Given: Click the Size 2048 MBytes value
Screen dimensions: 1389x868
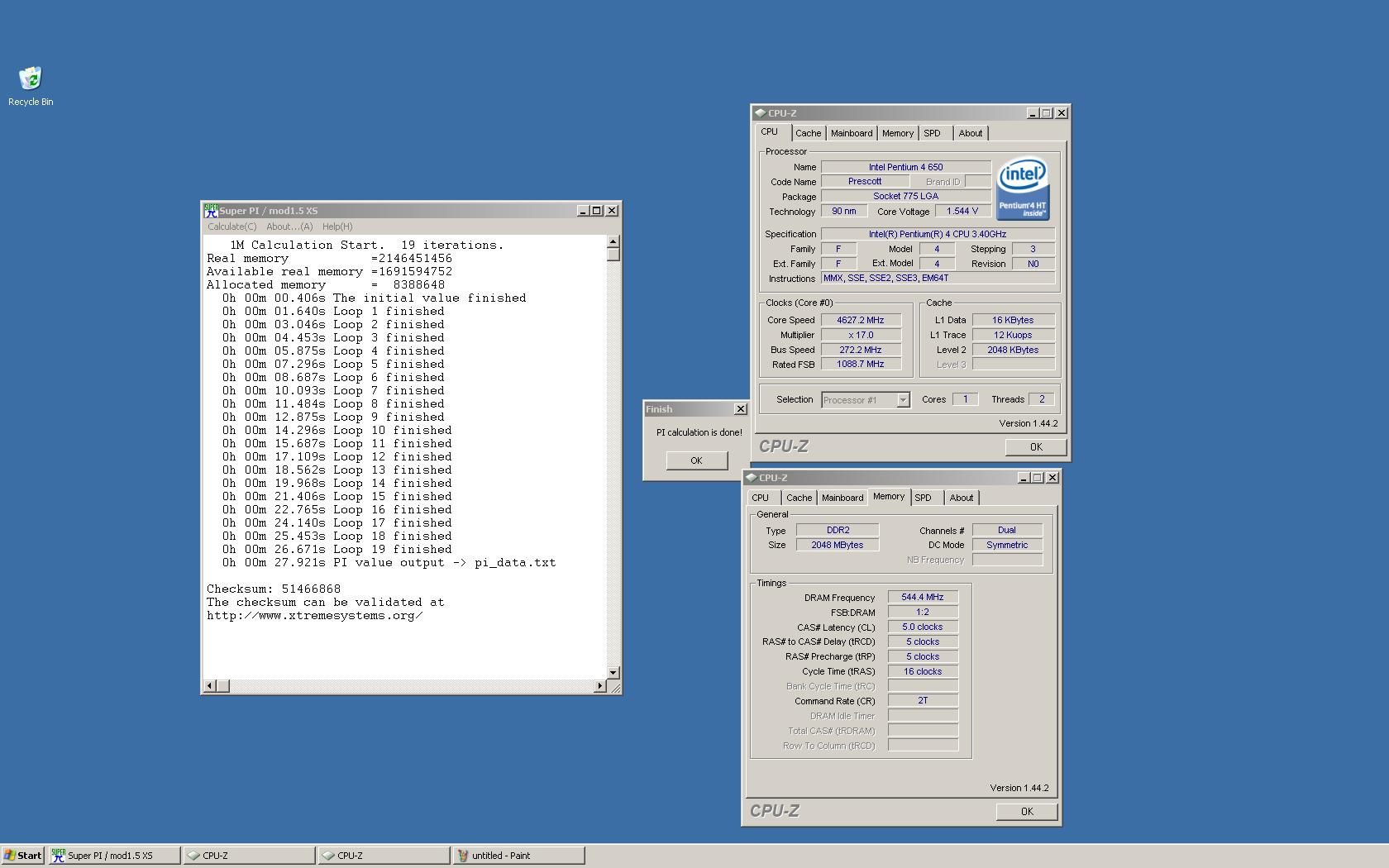Looking at the screenshot, I should (x=838, y=545).
